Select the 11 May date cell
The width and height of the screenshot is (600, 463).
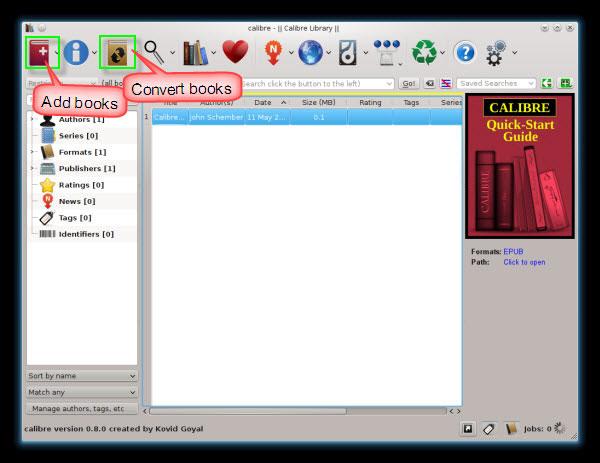(267, 117)
